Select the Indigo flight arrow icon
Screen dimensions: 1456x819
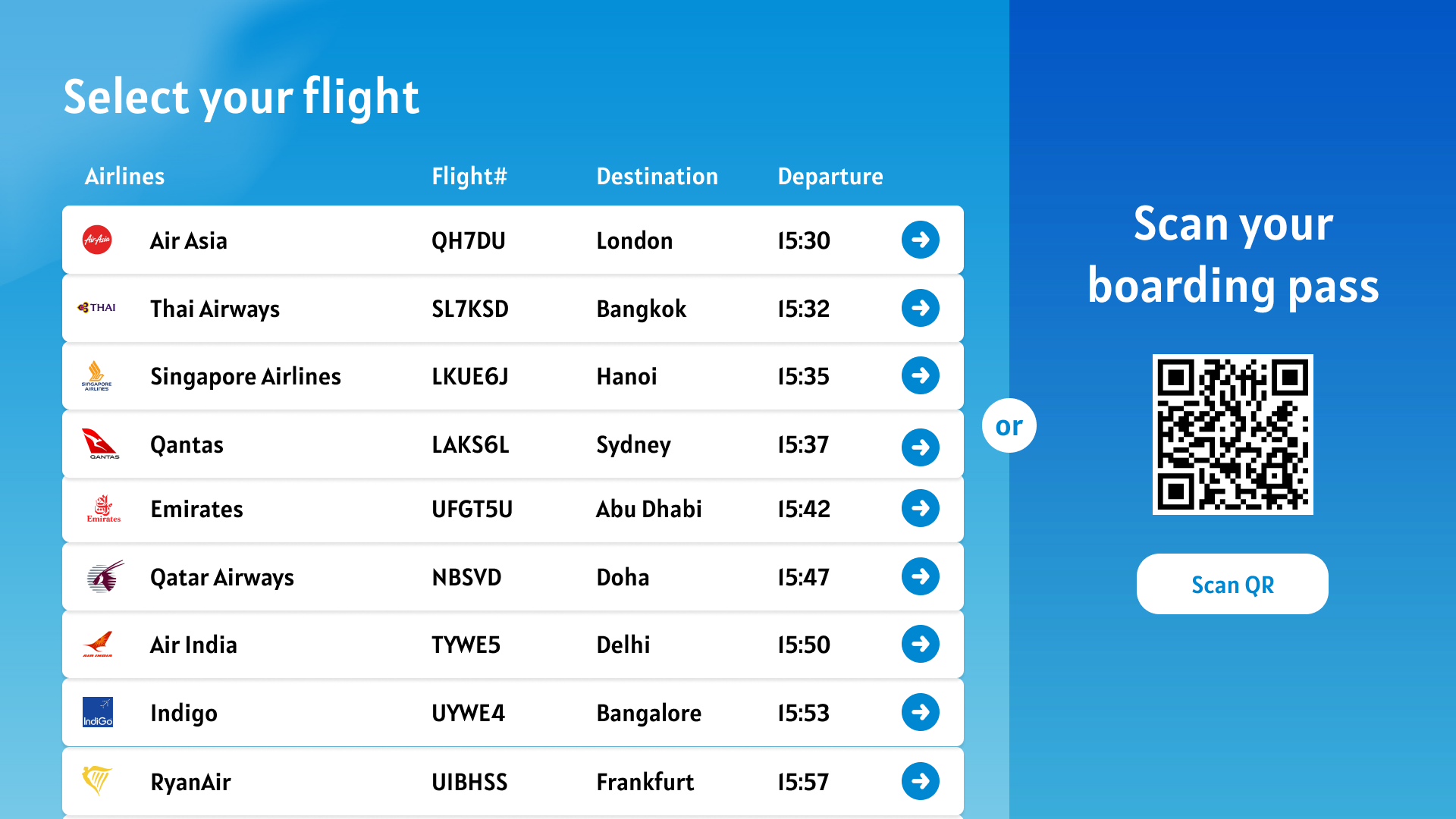tap(921, 712)
